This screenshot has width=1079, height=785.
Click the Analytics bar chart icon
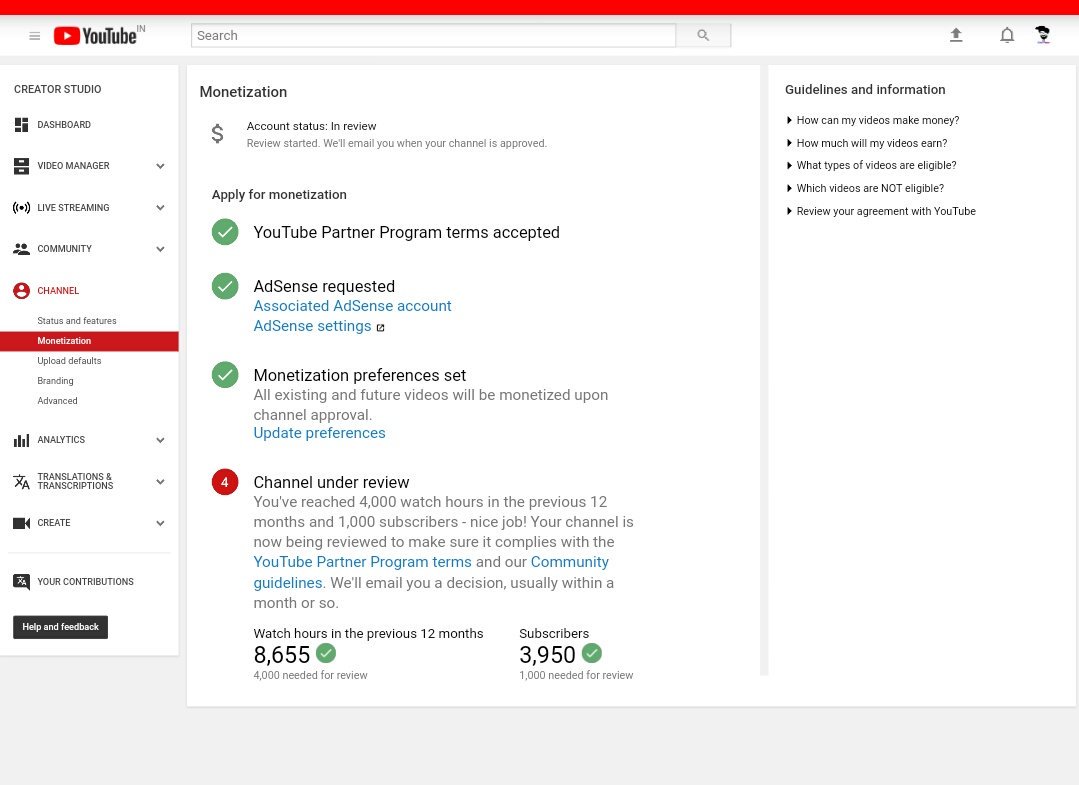click(21, 440)
